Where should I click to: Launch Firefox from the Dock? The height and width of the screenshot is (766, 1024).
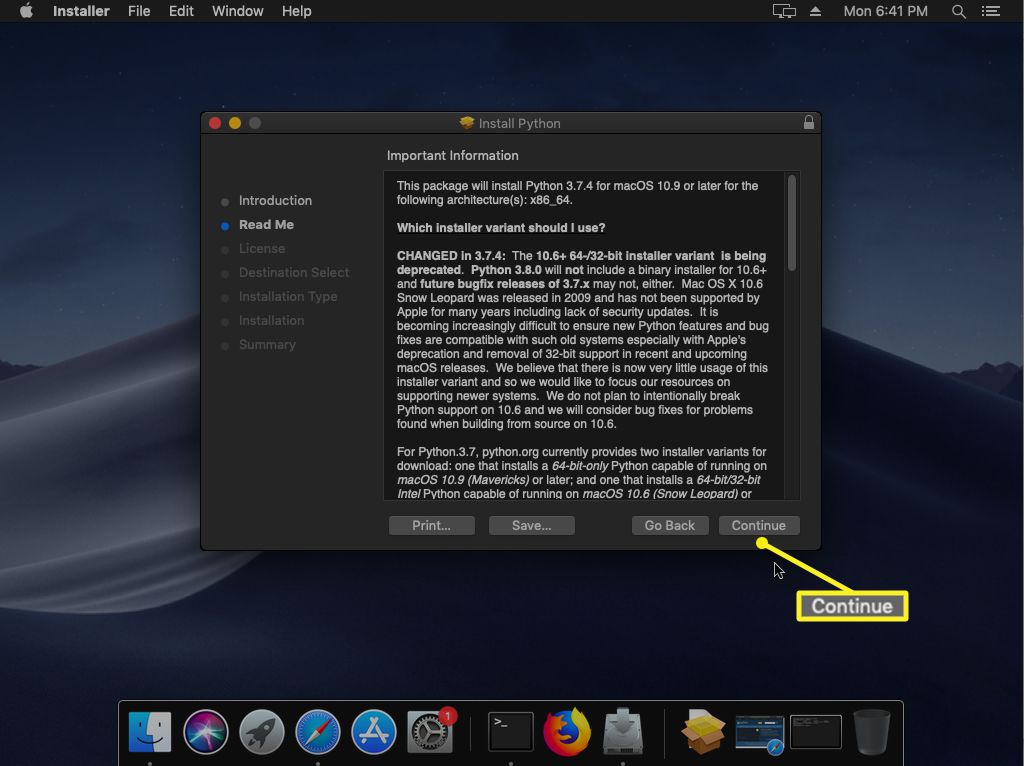tap(568, 731)
